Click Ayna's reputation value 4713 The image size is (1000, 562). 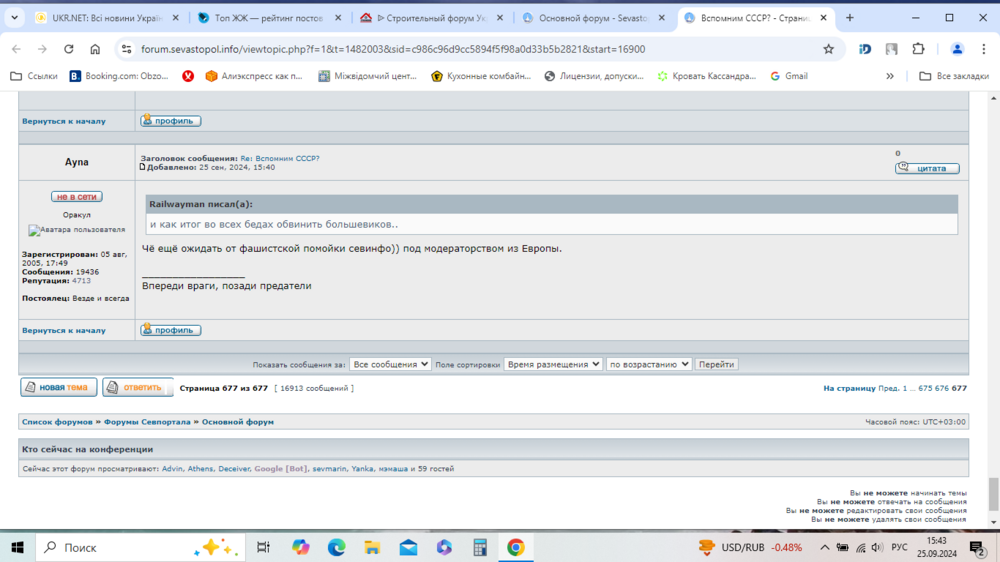point(82,281)
